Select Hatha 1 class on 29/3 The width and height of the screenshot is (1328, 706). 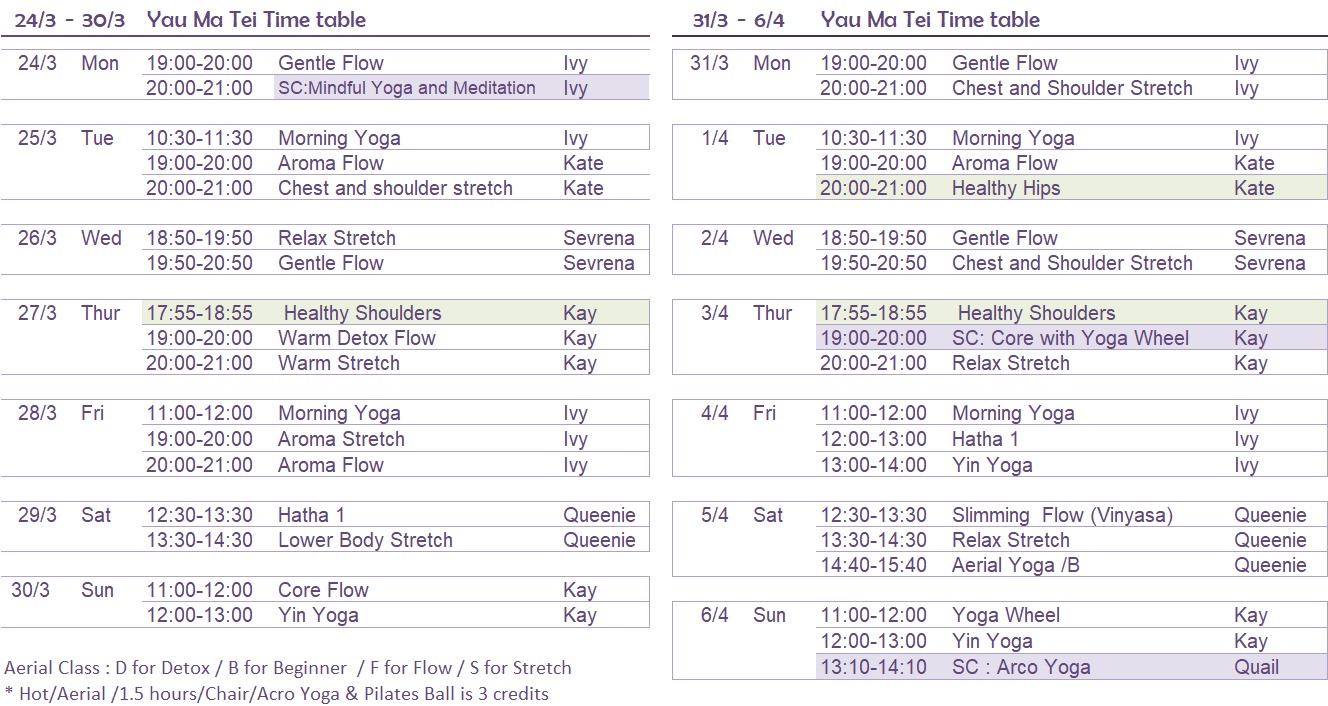(x=311, y=515)
